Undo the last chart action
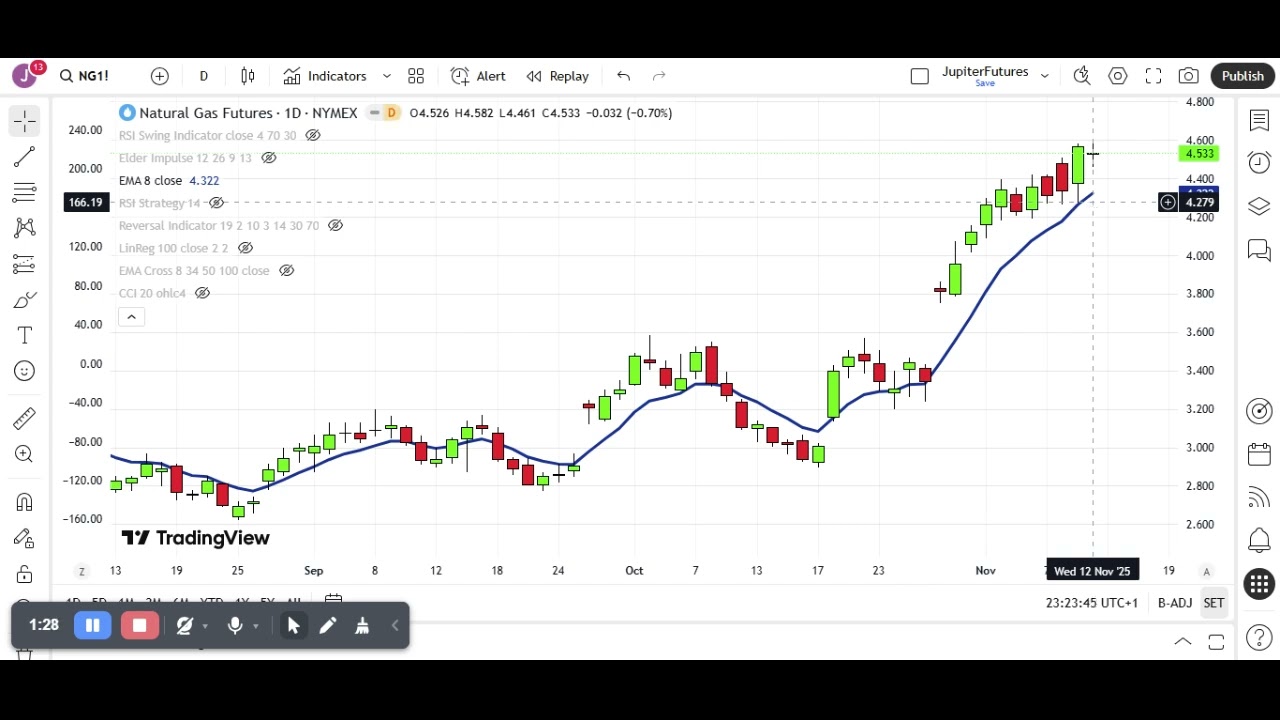 623,76
